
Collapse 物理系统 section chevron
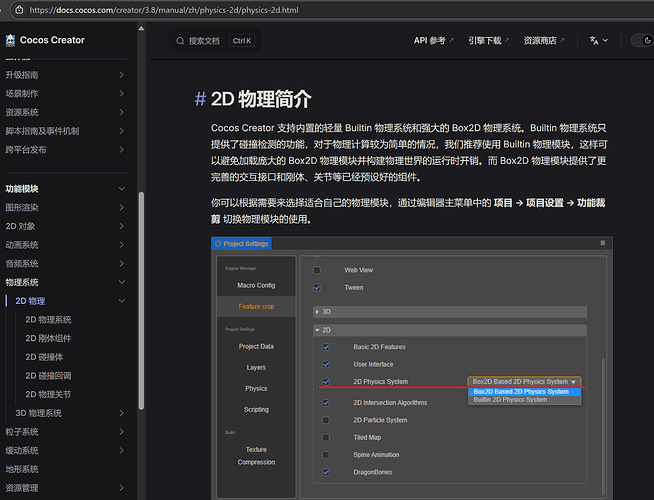(121, 282)
